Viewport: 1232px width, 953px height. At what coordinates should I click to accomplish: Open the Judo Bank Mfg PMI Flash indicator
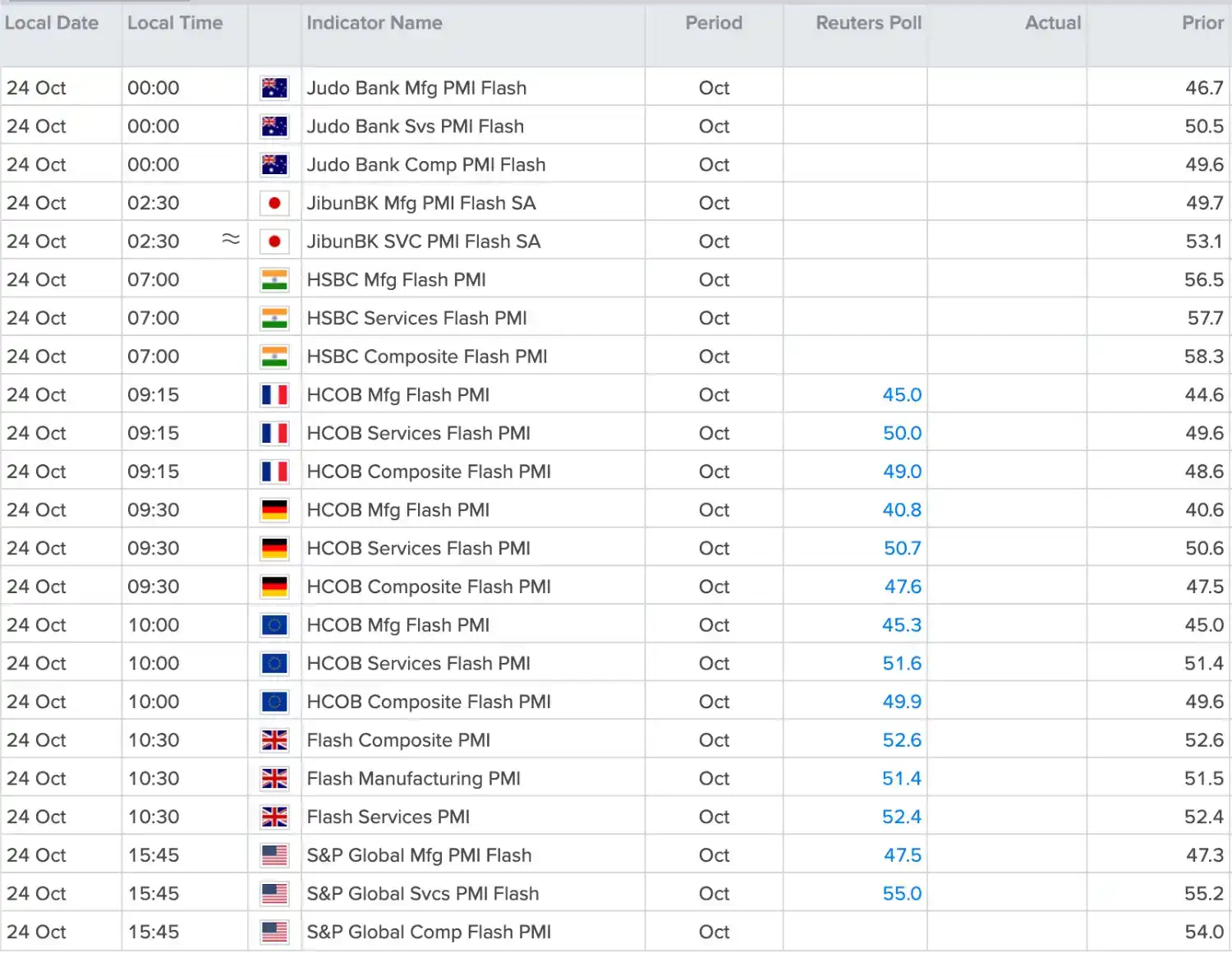416,88
